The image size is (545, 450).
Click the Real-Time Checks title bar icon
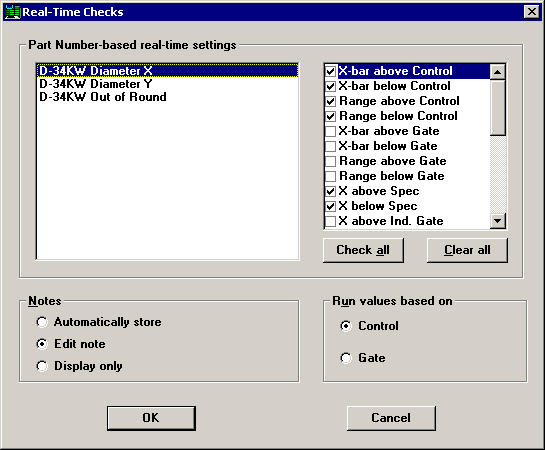click(12, 12)
